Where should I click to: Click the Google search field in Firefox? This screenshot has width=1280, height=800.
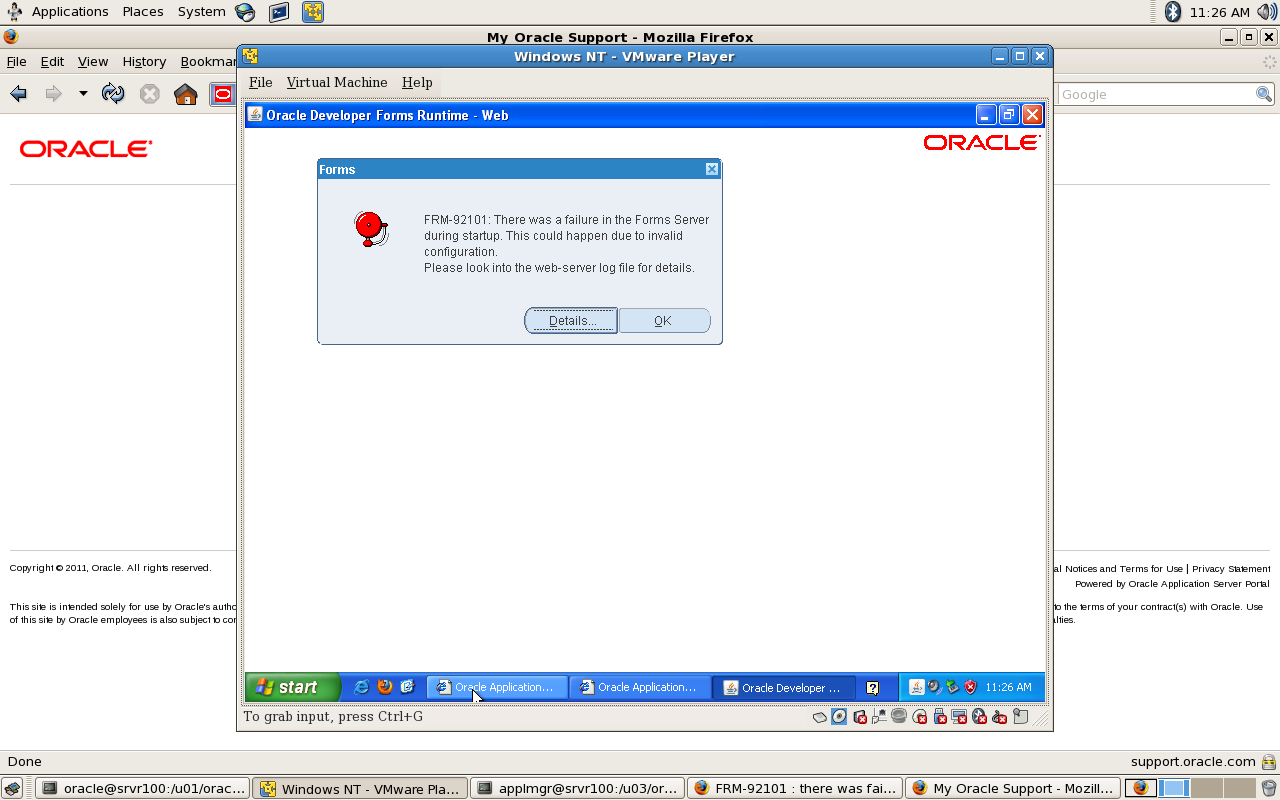(x=1155, y=94)
